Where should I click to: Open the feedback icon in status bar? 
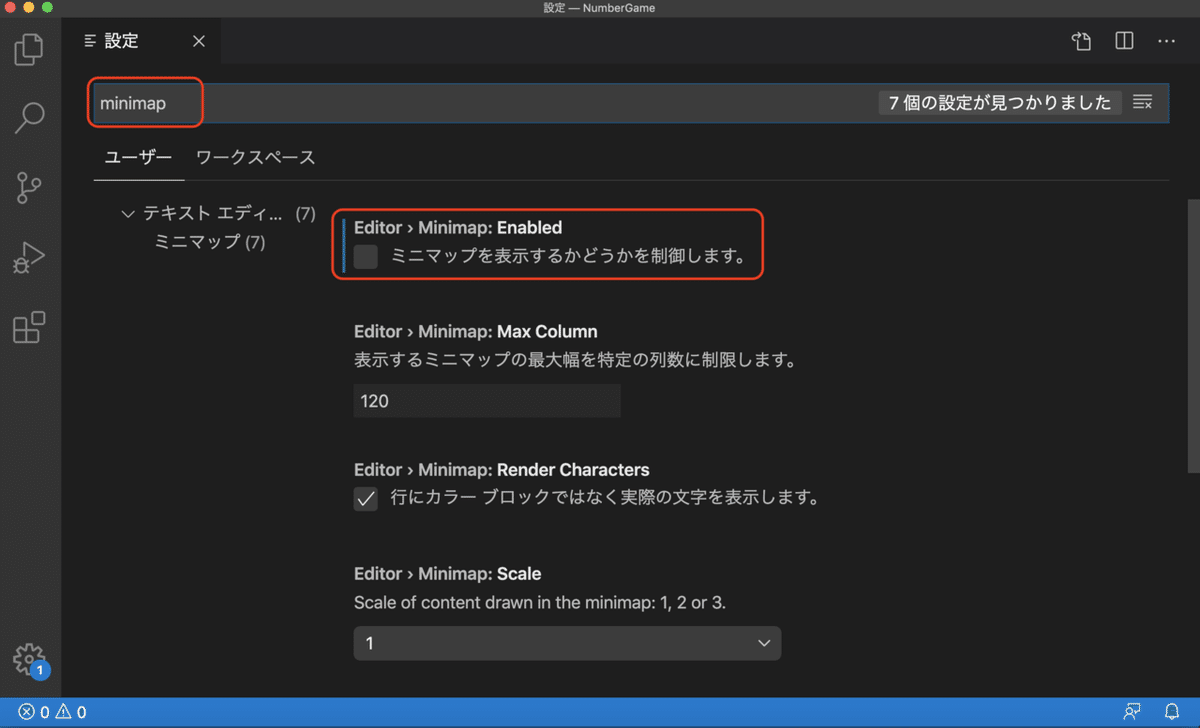[x=1132, y=712]
